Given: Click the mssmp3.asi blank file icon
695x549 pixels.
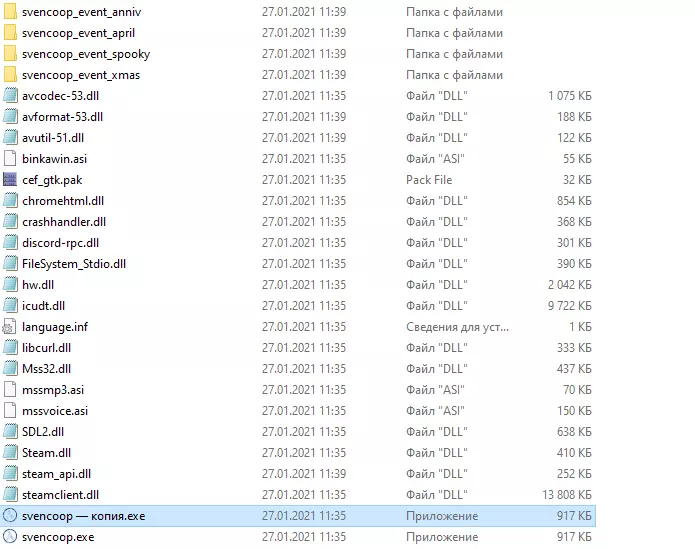Looking at the screenshot, I should tap(10, 389).
